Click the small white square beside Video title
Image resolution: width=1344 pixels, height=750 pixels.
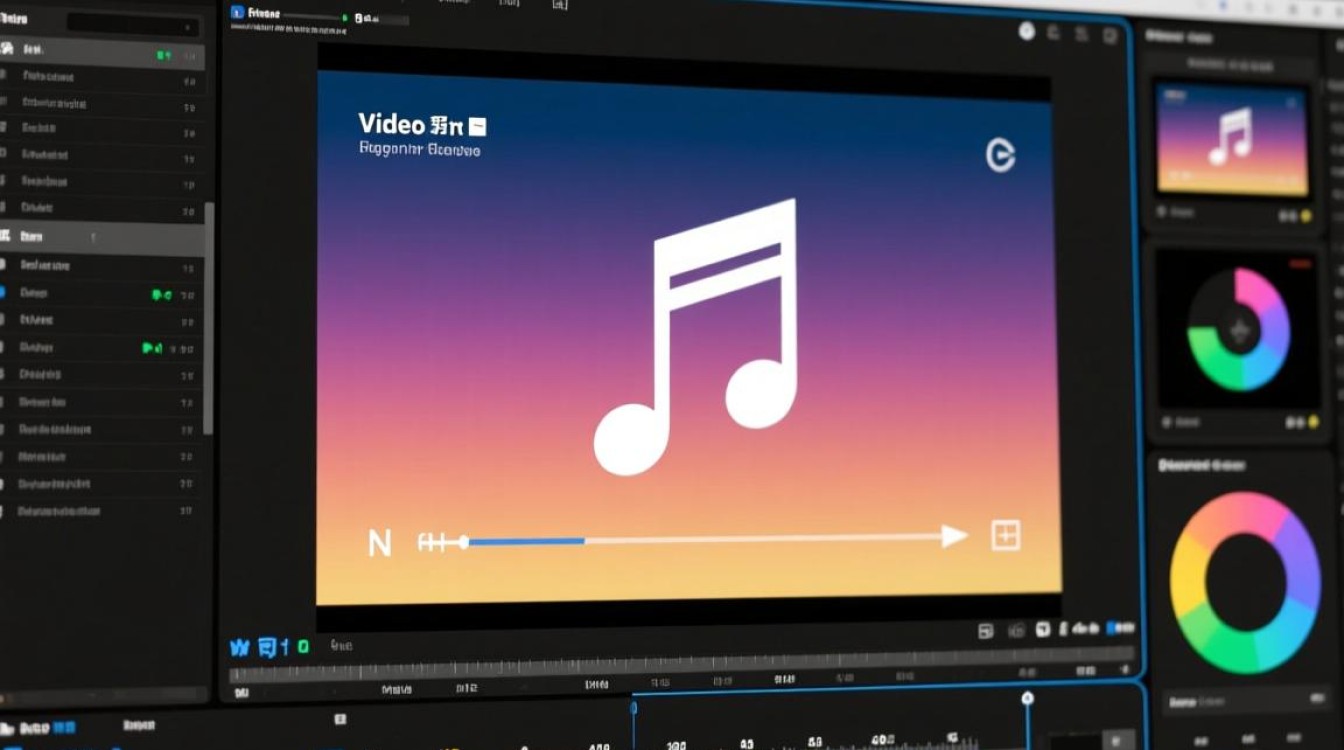[477, 126]
